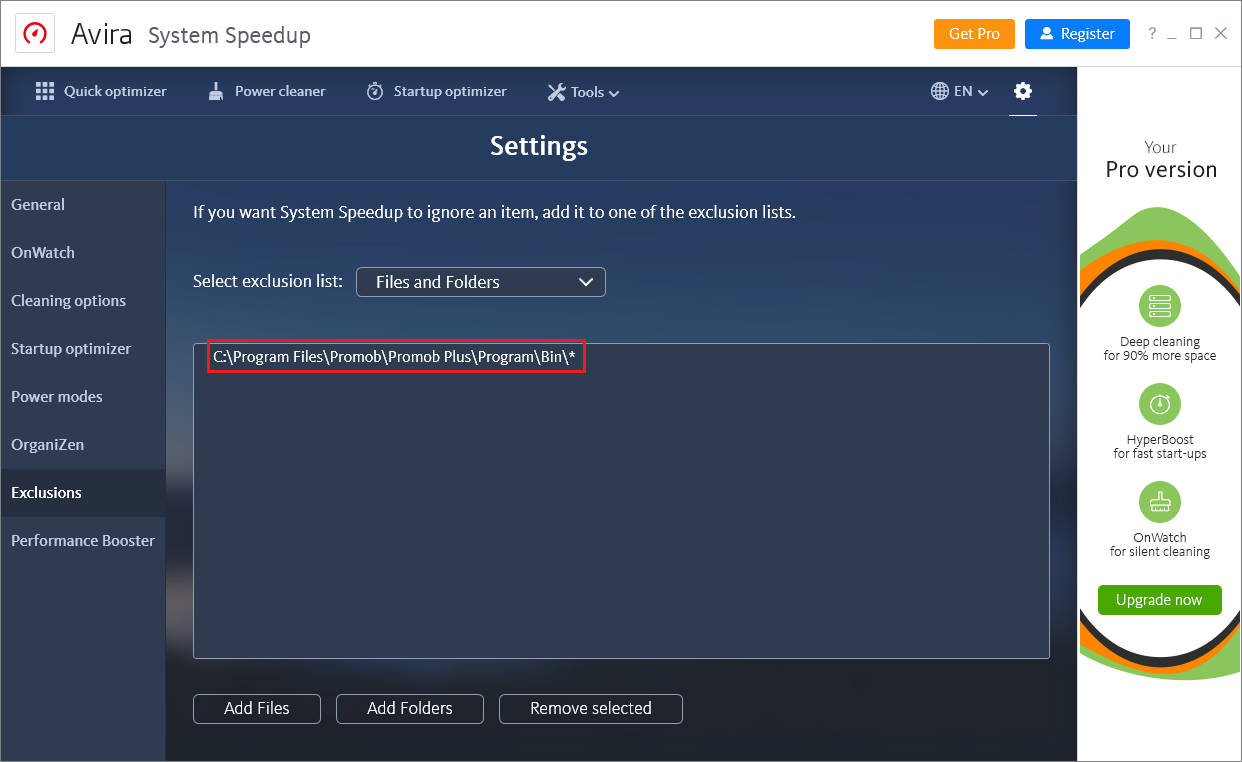Click the Remove selected button
This screenshot has width=1242, height=762.
(591, 708)
